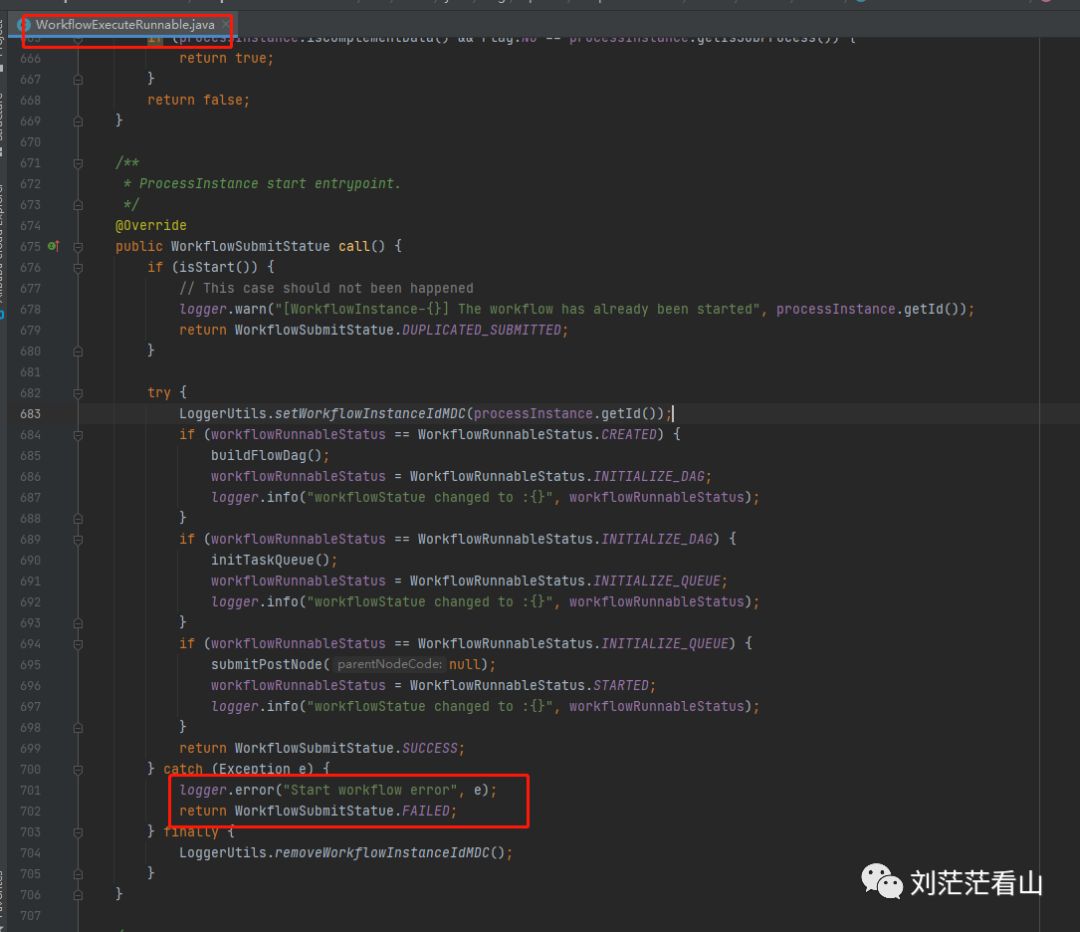The width and height of the screenshot is (1080, 932).
Task: Fold the if (isStart()) block on line 676
Action: (78, 268)
